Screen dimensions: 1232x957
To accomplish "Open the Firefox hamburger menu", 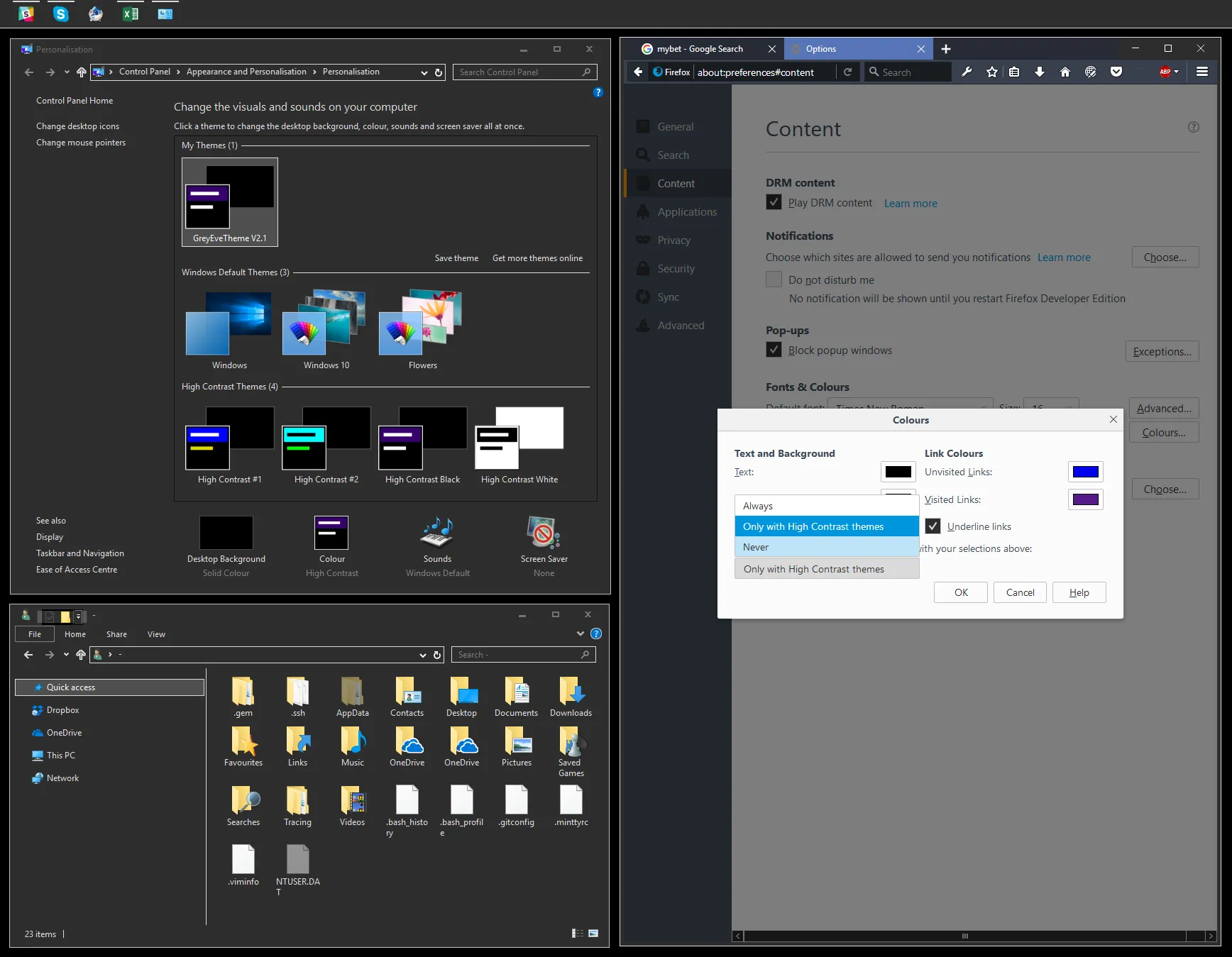I will 1202,72.
